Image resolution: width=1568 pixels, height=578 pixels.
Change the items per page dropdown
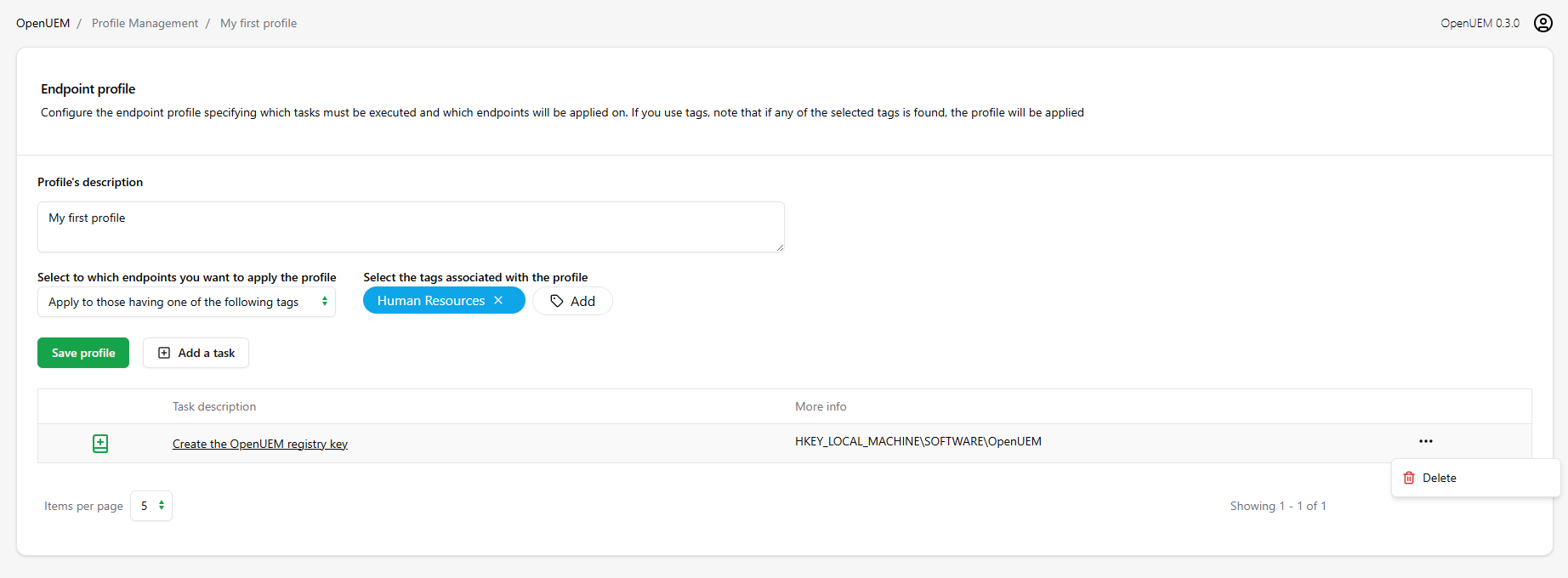[x=151, y=506]
